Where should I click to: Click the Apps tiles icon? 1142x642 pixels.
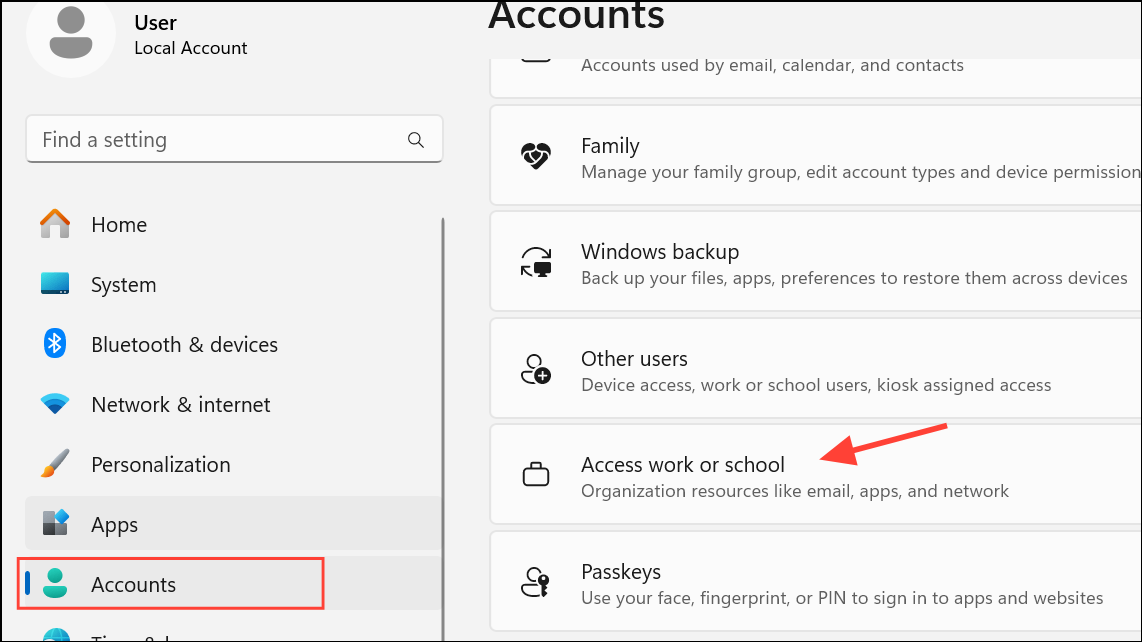(55, 522)
